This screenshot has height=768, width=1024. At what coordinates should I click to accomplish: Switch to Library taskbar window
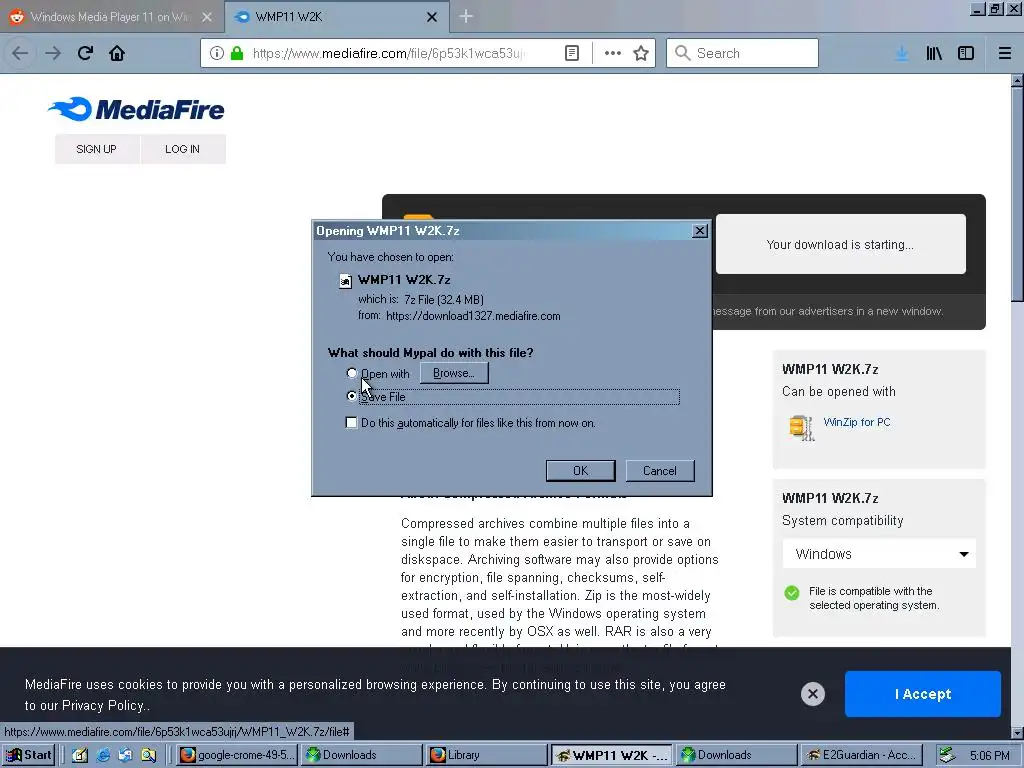point(487,755)
